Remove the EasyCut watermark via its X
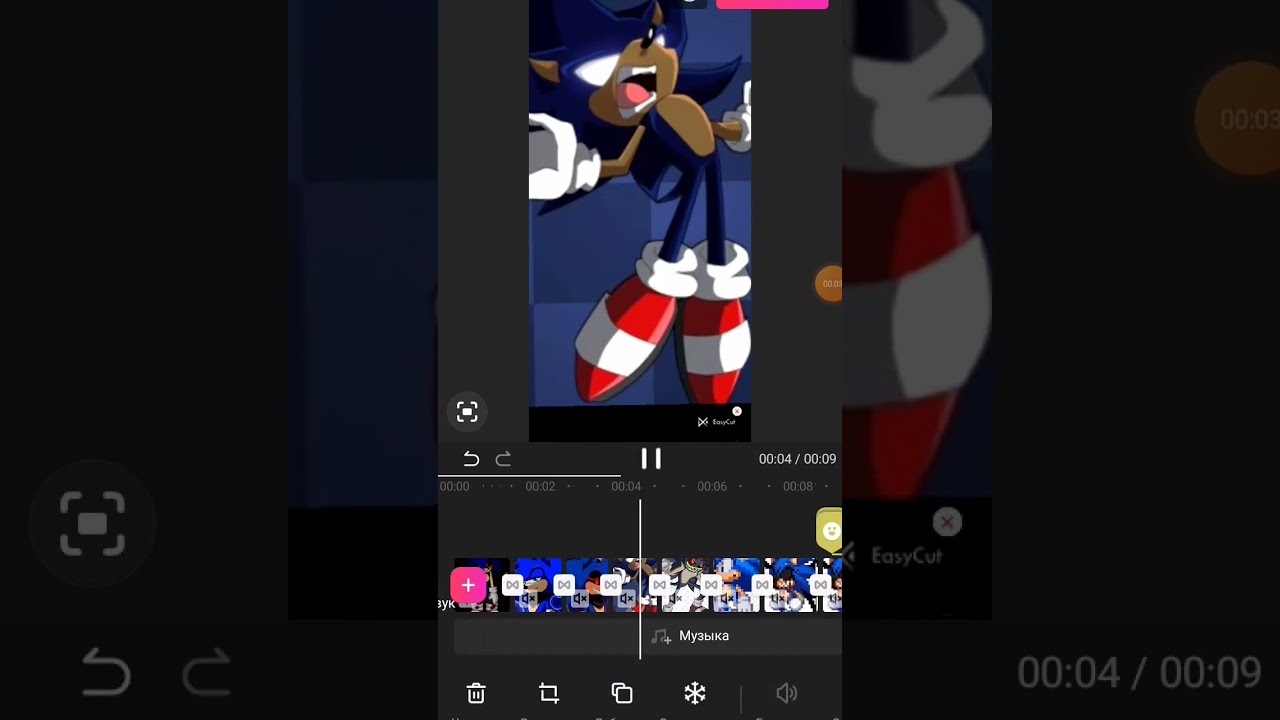This screenshot has height=720, width=1280. pyautogui.click(x=737, y=411)
